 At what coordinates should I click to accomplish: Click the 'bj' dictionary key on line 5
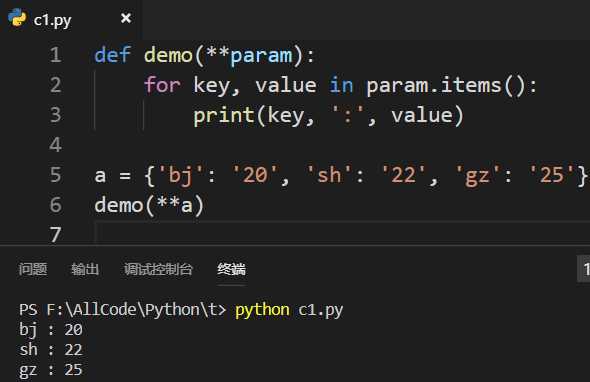181,176
